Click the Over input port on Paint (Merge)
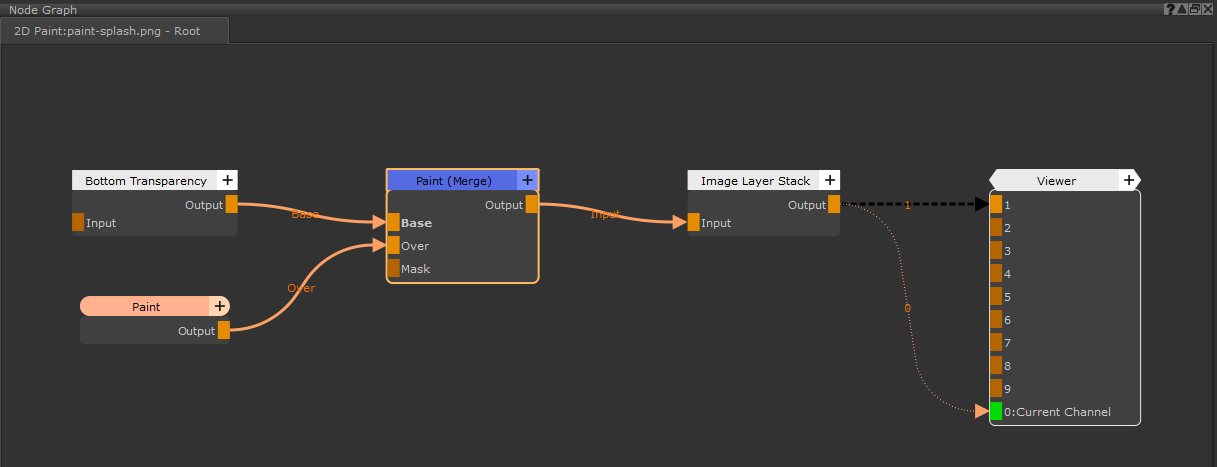 (393, 246)
